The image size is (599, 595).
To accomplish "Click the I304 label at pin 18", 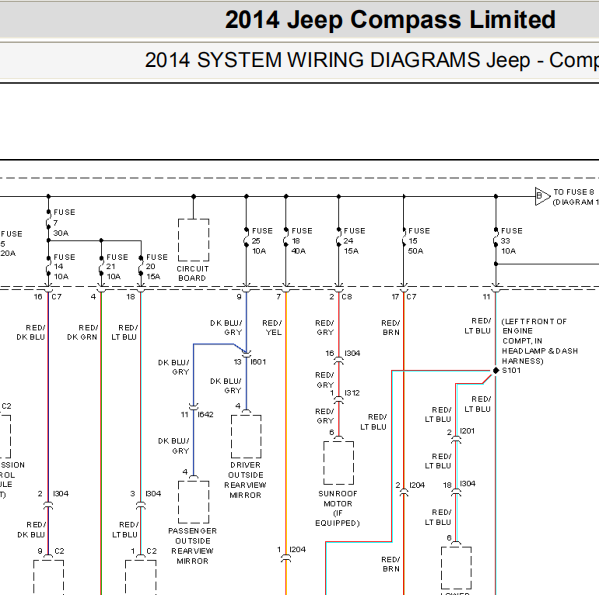I will click(x=468, y=483).
